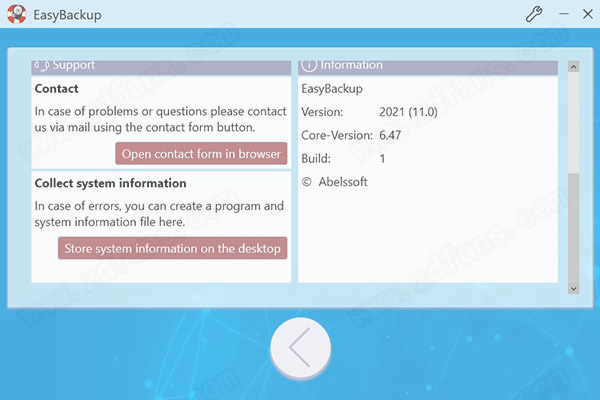Screen dimensions: 600x400
Task: Click the scrollbar down arrow
Action: coord(573,288)
